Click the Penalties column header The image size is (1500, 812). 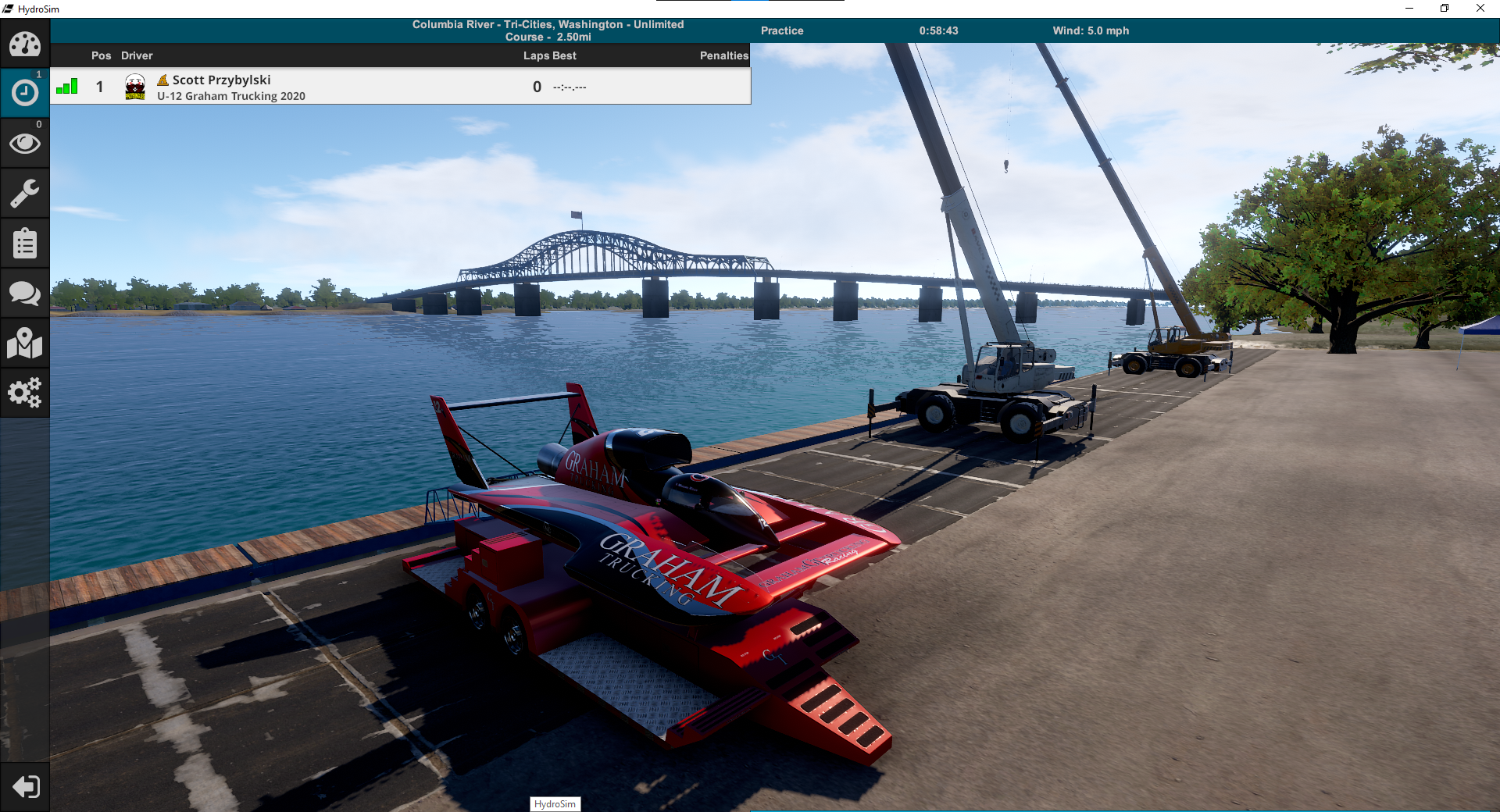point(724,55)
